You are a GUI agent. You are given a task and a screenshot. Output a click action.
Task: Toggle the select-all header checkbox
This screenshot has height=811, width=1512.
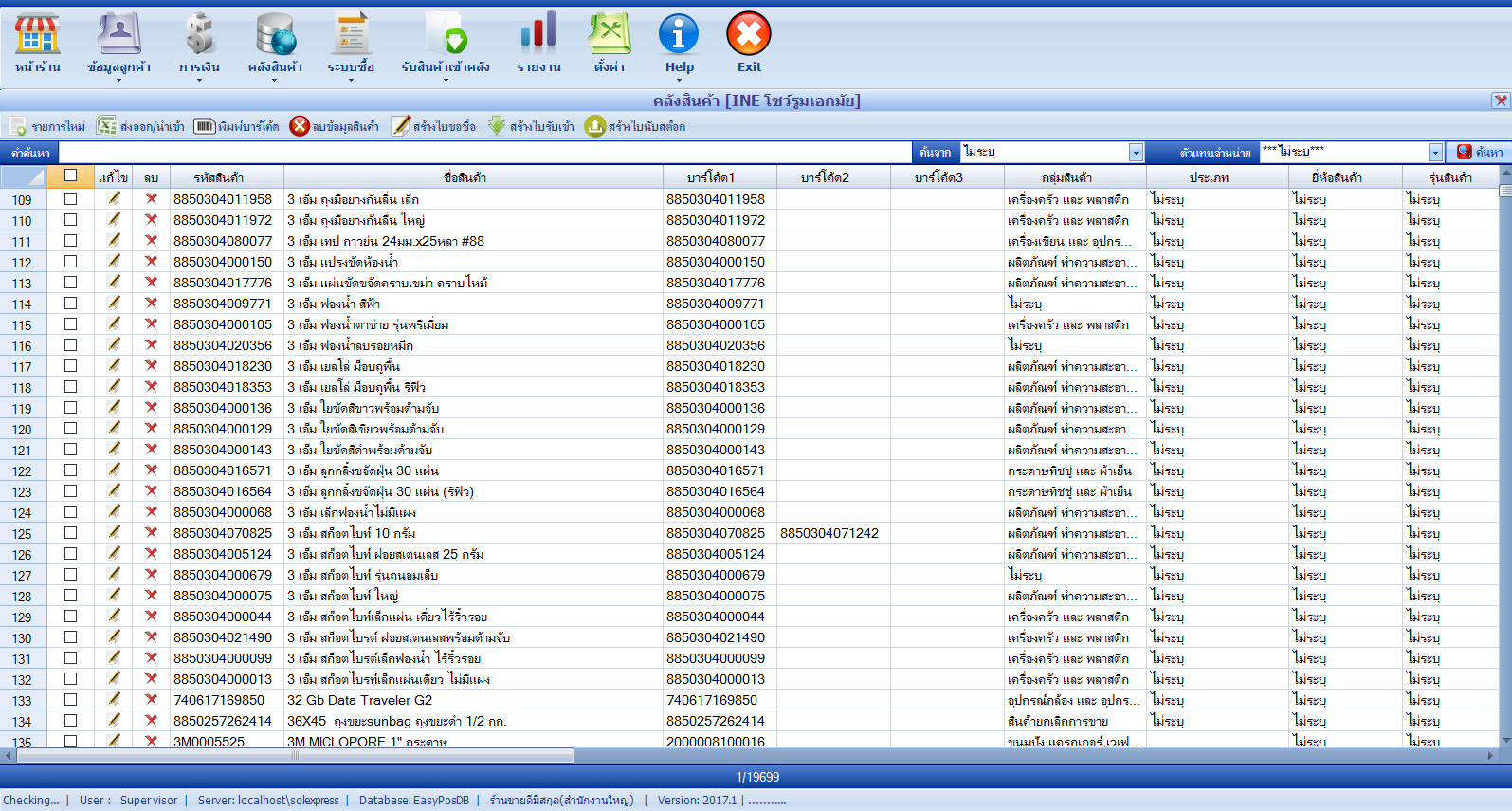(70, 175)
